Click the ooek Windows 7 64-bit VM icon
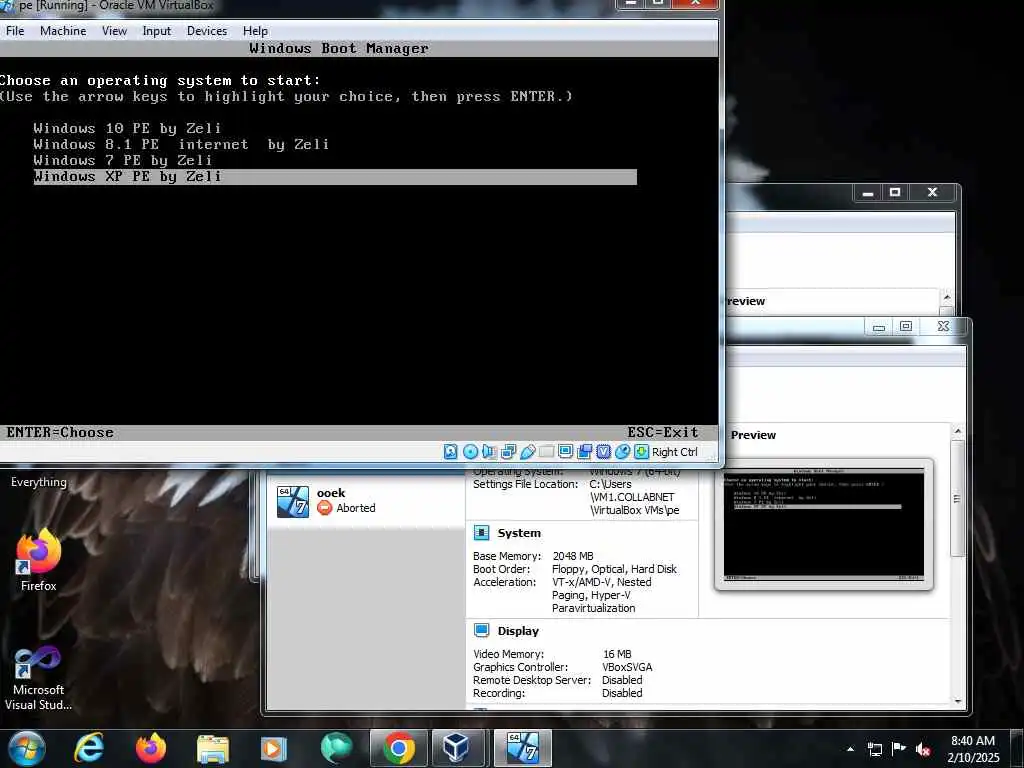1024x768 pixels. 293,502
